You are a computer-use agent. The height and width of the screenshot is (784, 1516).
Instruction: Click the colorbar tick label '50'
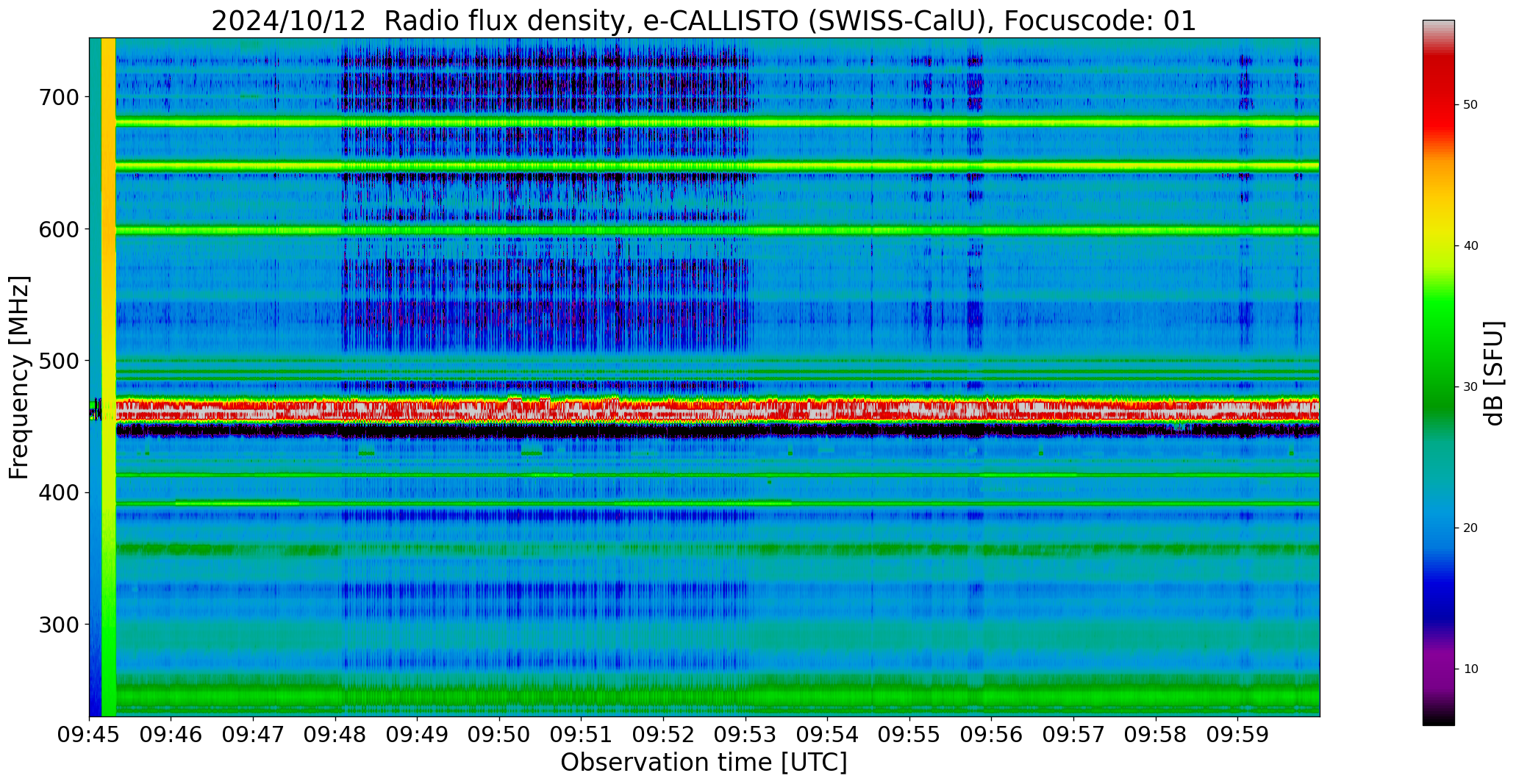1470,105
